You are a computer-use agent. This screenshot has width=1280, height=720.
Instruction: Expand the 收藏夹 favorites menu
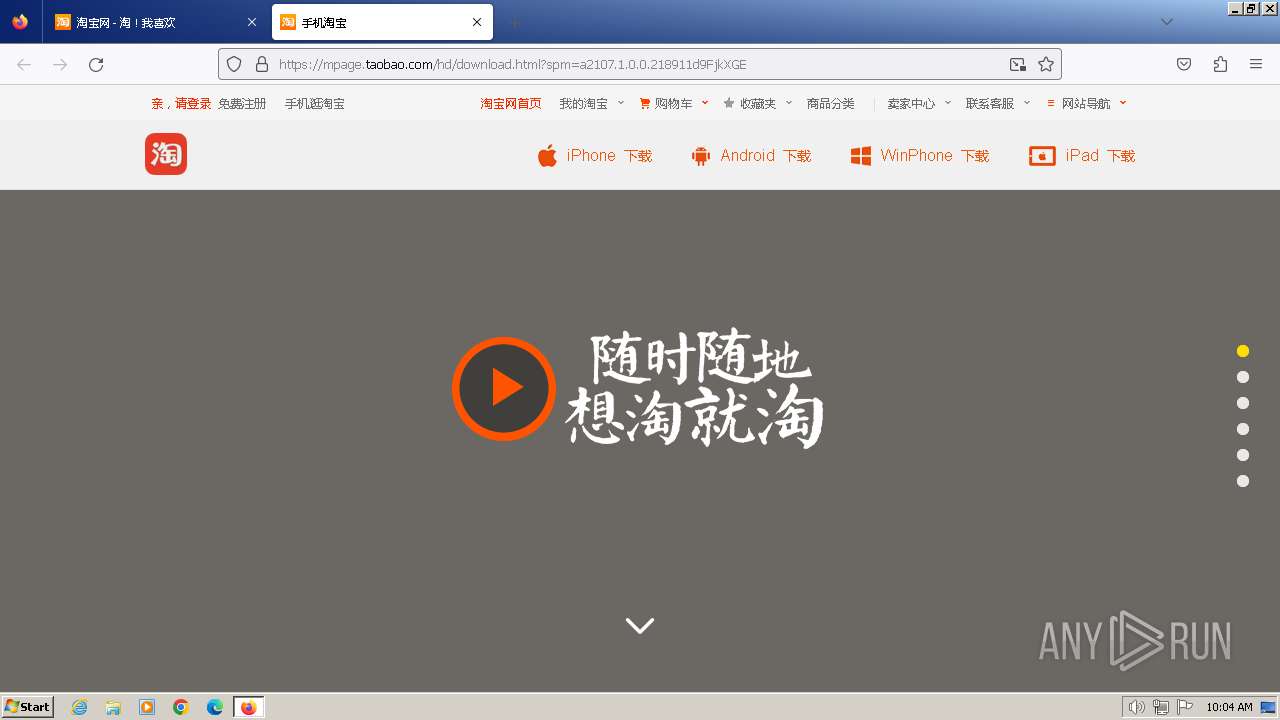click(758, 103)
